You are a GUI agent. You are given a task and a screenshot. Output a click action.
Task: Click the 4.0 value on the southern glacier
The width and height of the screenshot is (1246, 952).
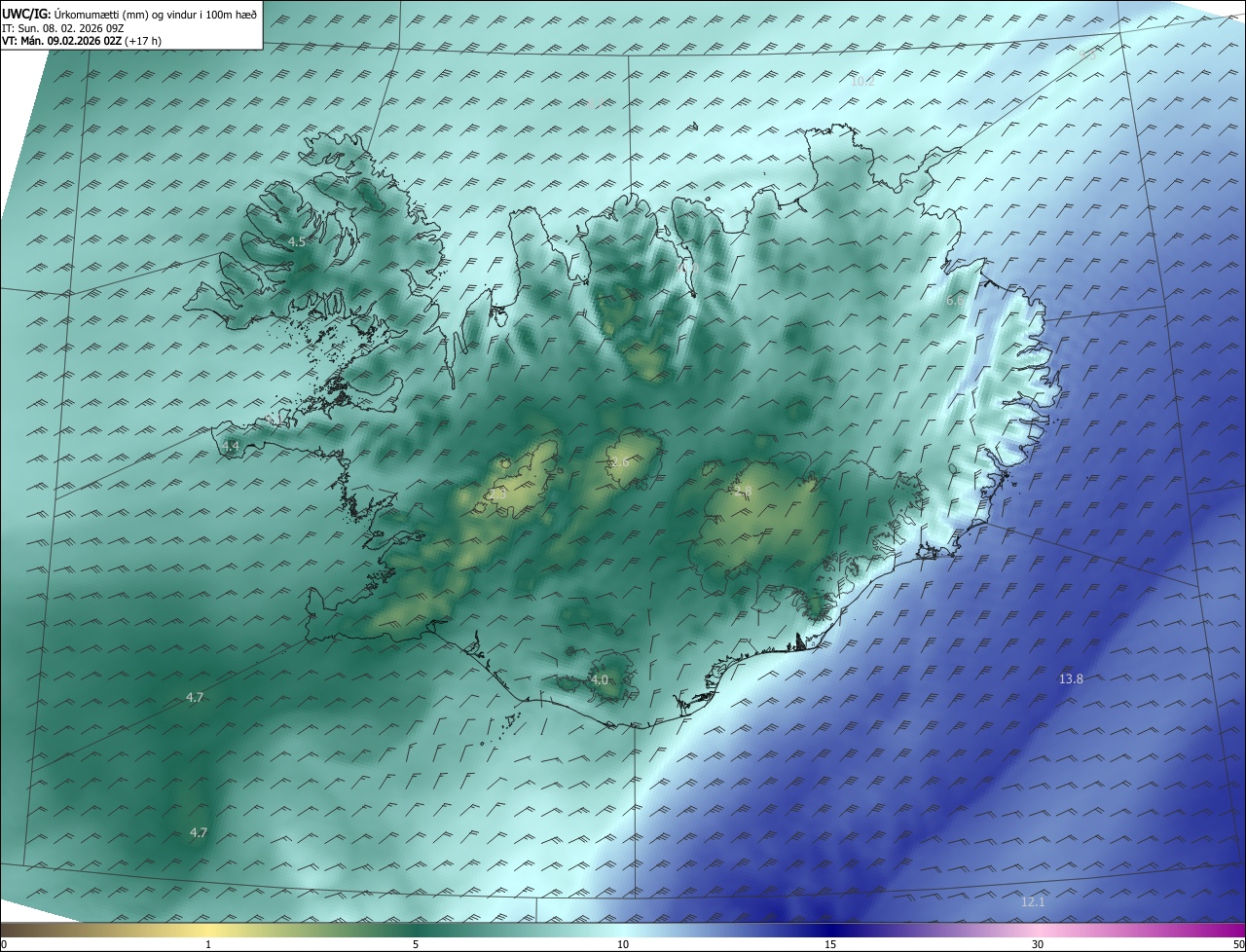click(600, 679)
